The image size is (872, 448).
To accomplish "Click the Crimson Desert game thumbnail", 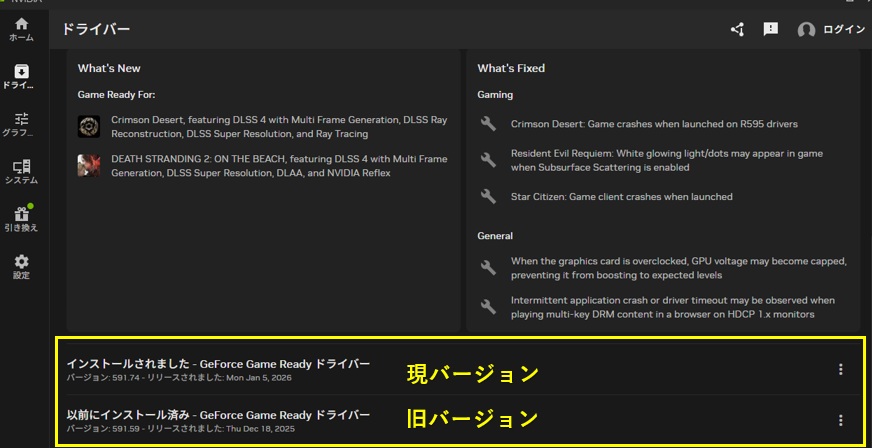I will point(89,126).
